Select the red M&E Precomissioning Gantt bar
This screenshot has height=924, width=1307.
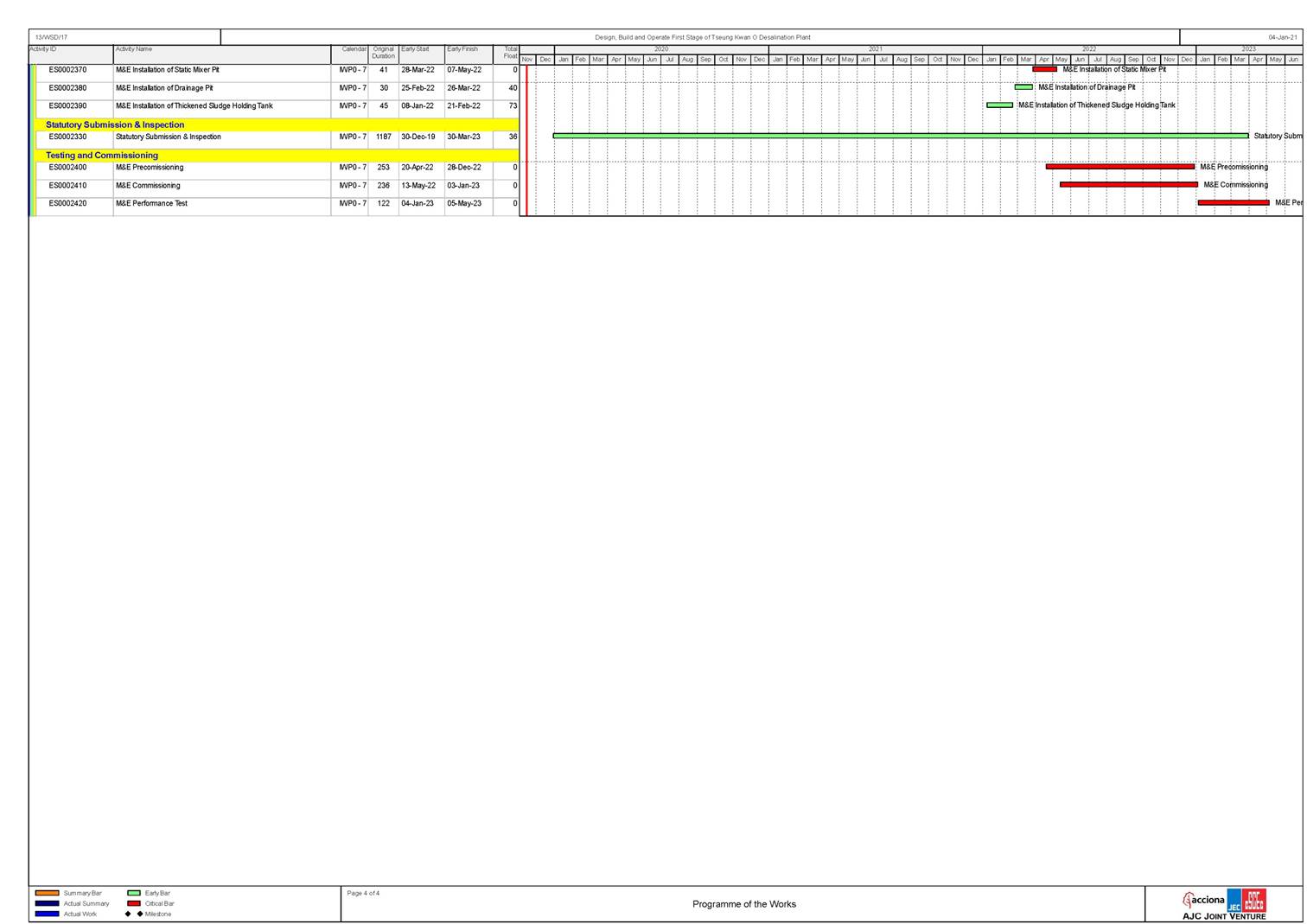[x=1119, y=167]
